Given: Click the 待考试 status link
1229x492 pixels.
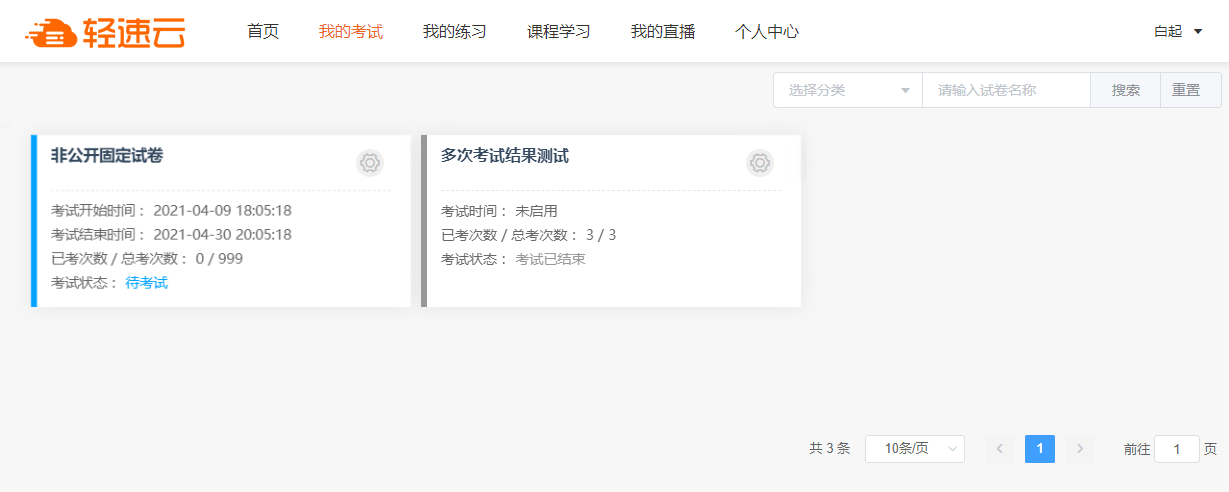Looking at the screenshot, I should [x=147, y=283].
